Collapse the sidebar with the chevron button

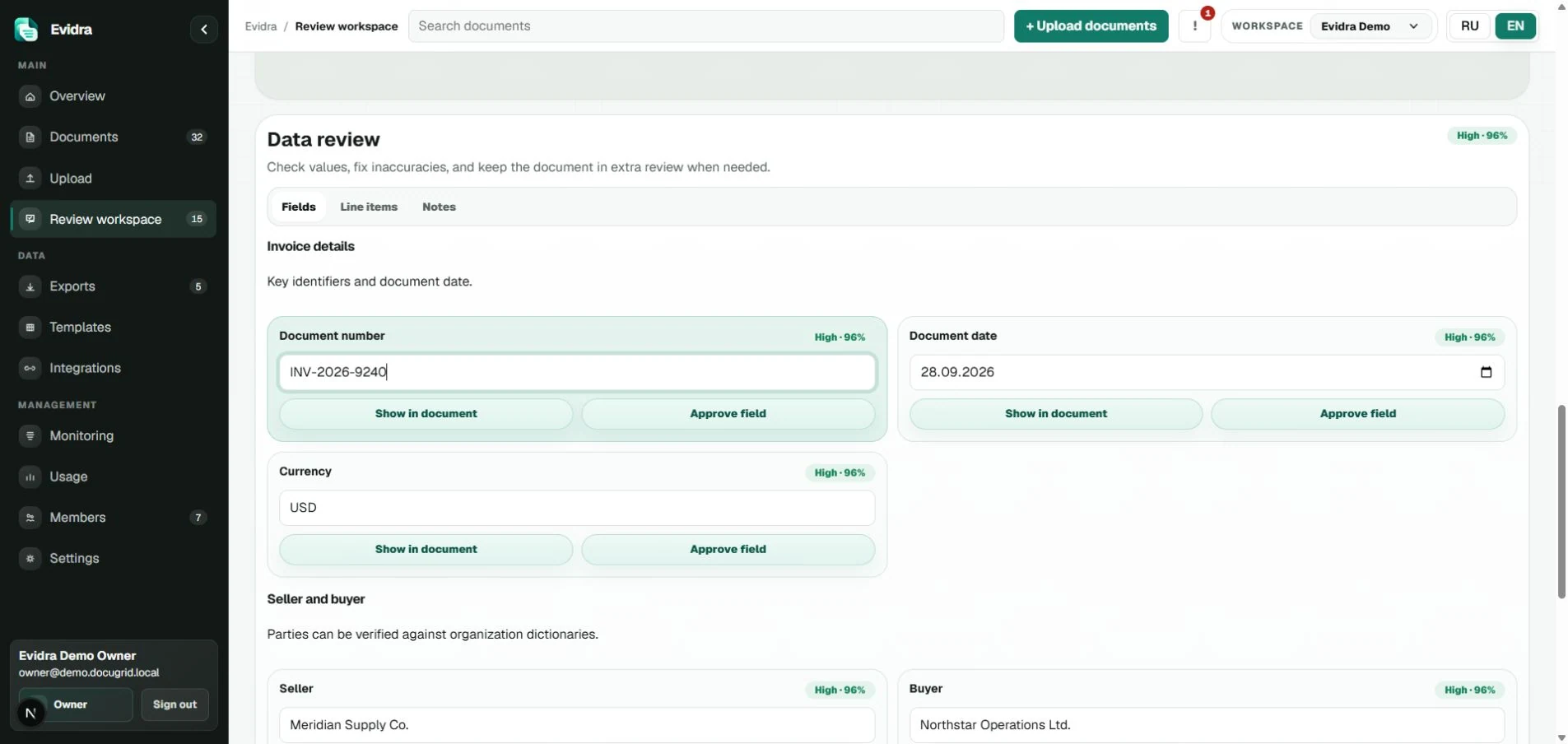click(x=204, y=30)
